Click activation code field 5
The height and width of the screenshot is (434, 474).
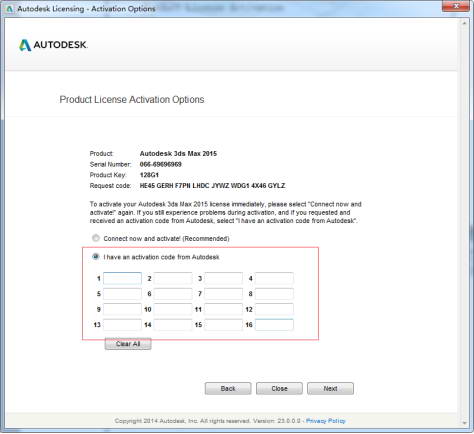[122, 294]
